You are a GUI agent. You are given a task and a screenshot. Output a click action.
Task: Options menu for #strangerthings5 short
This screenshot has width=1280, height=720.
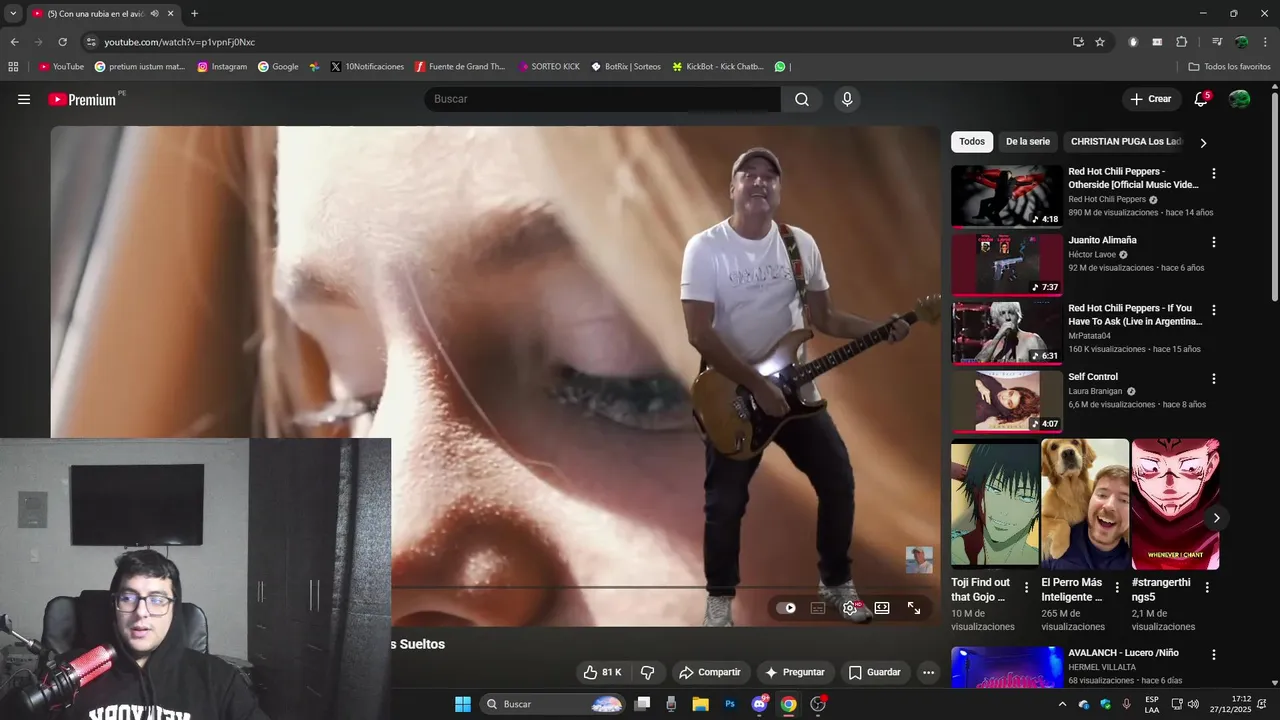[x=1207, y=588]
